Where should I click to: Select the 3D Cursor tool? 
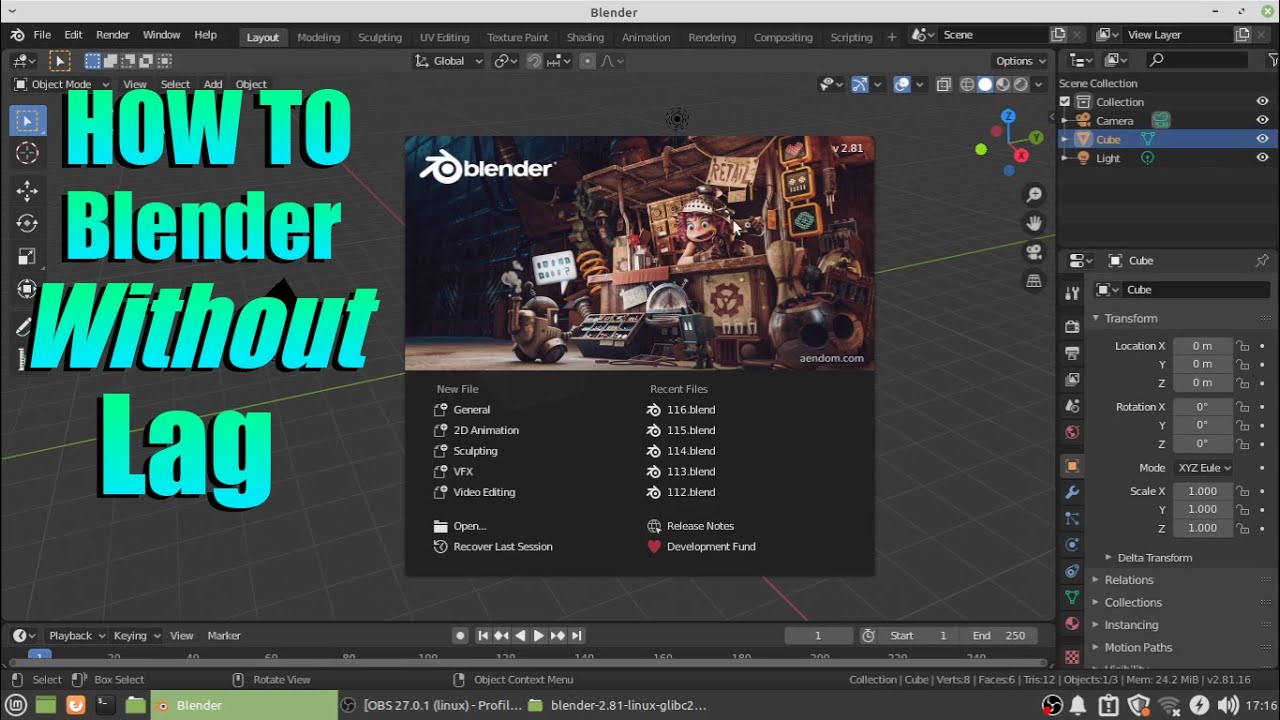click(27, 153)
